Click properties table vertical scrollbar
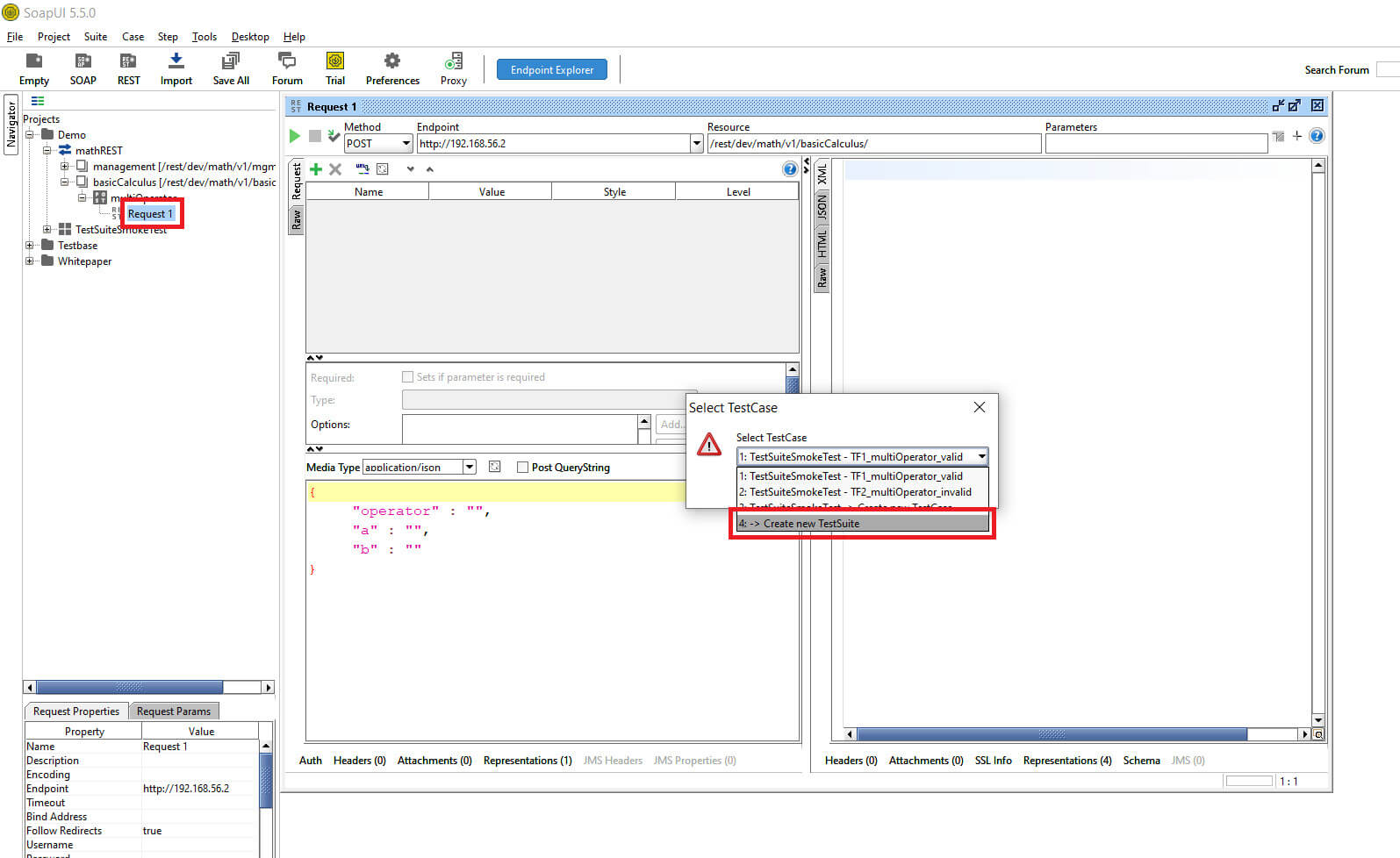Screen dimensions: 1400x858 266,781
